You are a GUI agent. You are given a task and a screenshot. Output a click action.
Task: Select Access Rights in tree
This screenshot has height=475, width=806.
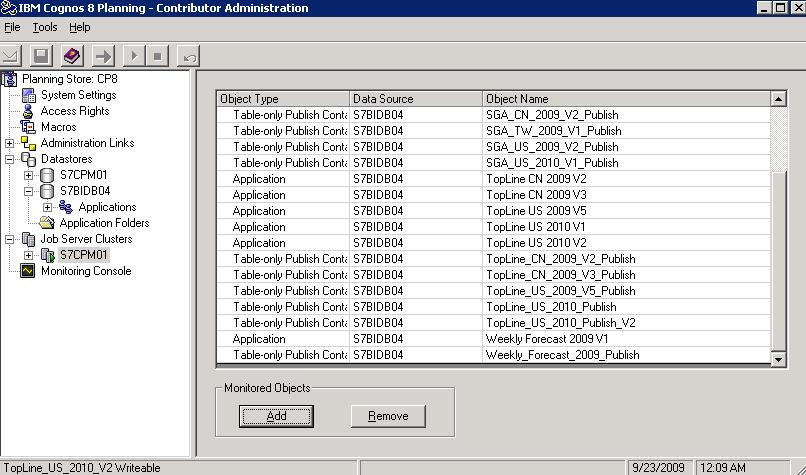[75, 111]
